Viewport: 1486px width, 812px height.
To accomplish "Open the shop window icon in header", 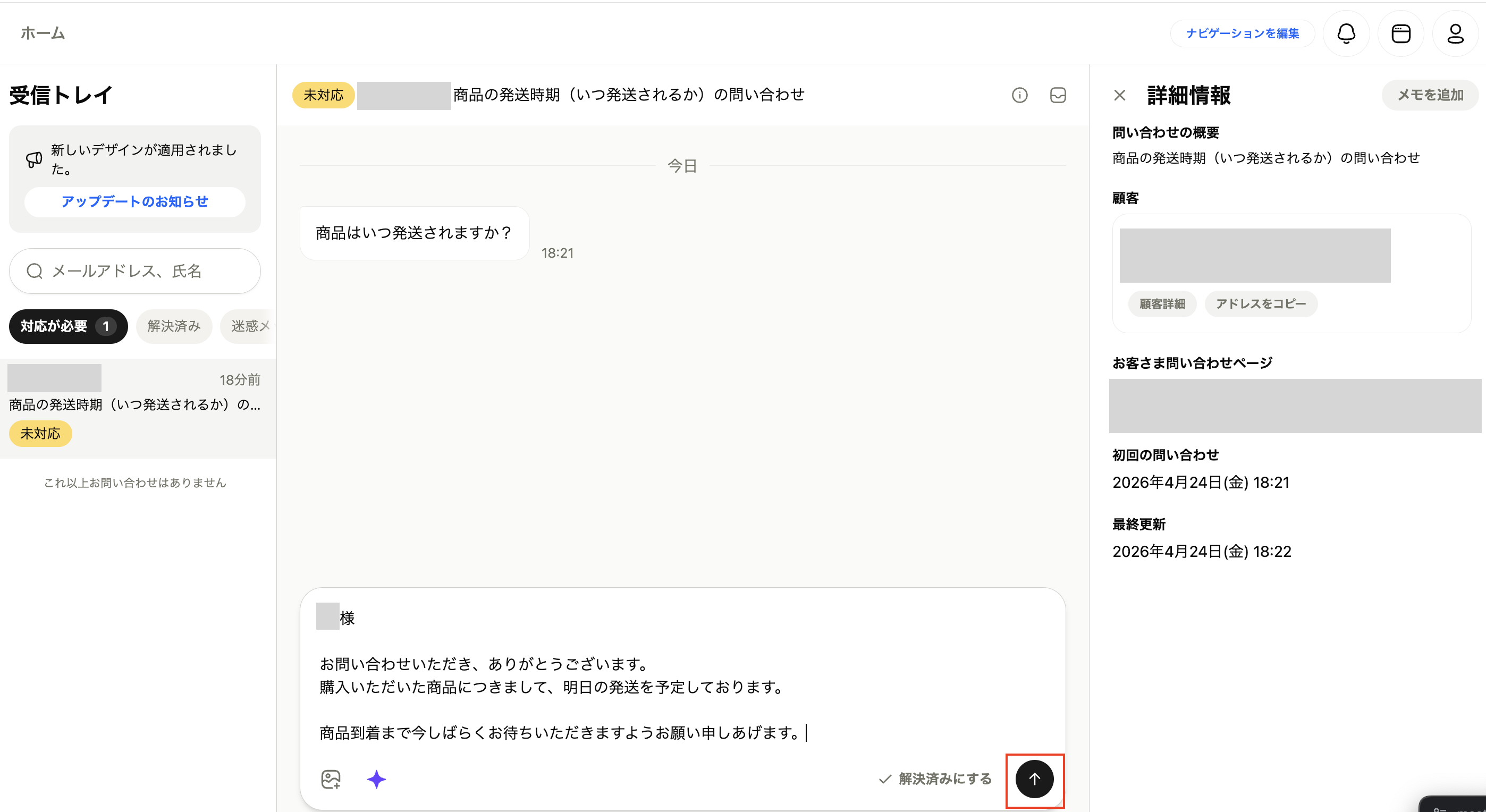I will pyautogui.click(x=1400, y=33).
